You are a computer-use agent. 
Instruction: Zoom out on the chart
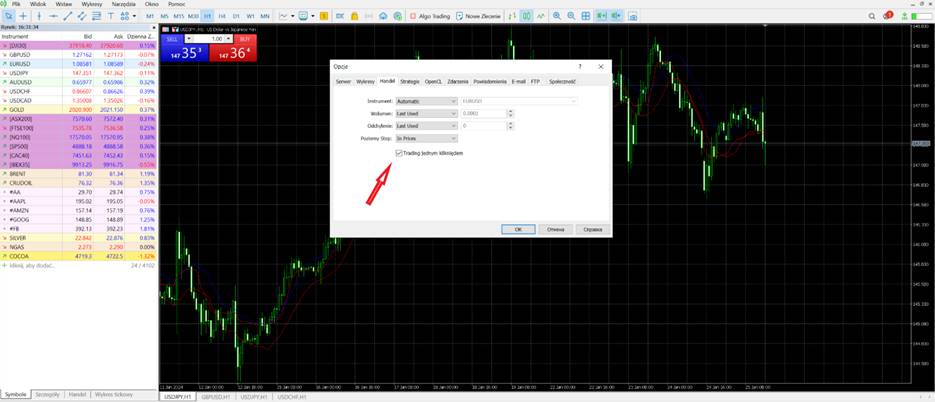(x=571, y=16)
